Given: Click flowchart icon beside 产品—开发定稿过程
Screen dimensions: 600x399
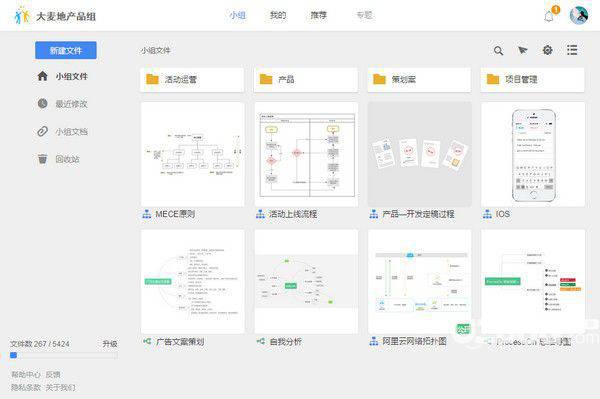Looking at the screenshot, I should [x=374, y=214].
